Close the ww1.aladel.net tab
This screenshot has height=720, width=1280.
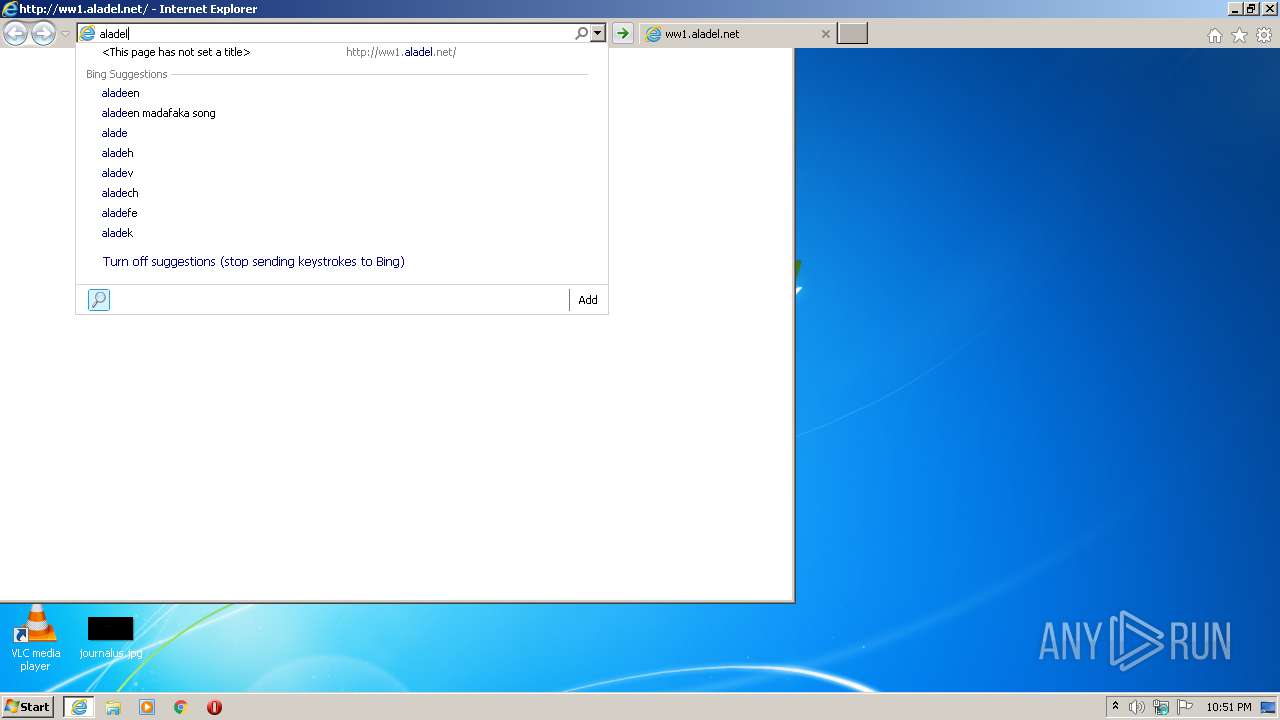(x=825, y=34)
